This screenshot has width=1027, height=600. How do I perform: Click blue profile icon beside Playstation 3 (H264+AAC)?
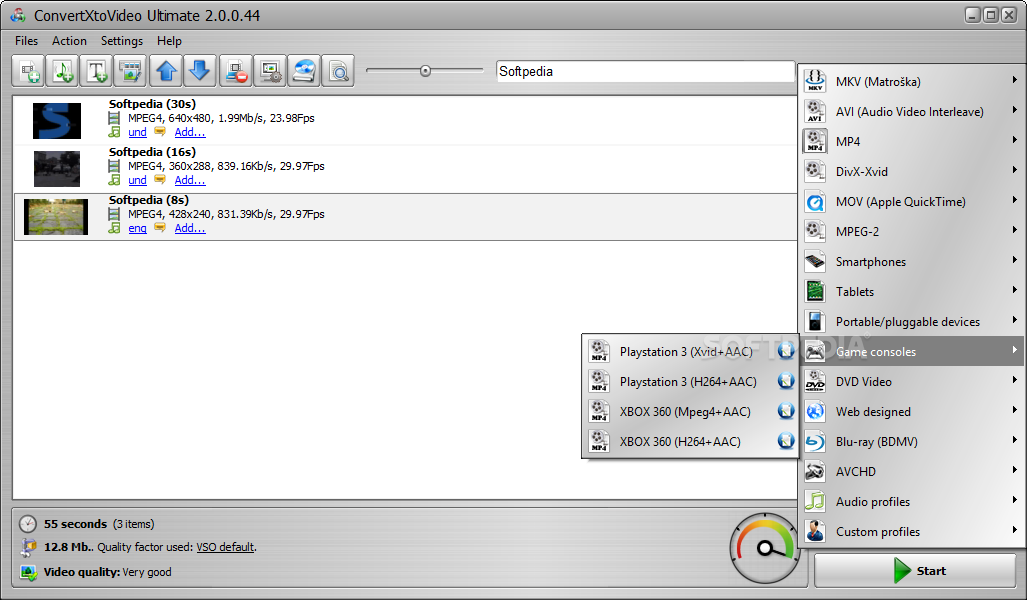786,381
